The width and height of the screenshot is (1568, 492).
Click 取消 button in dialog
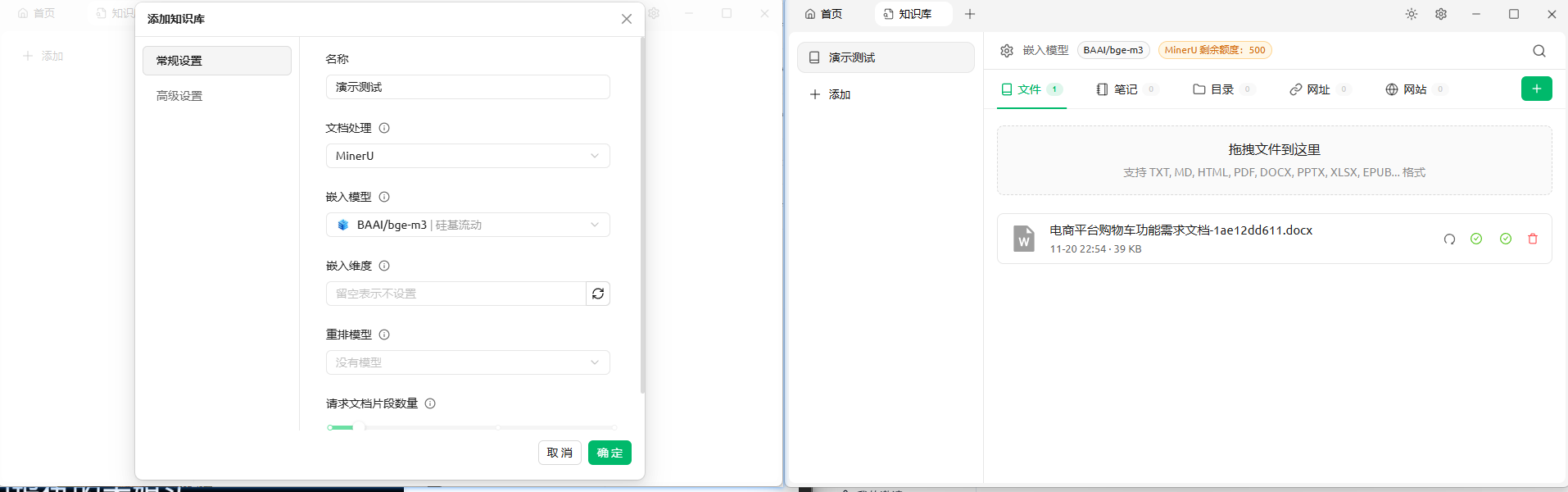560,453
